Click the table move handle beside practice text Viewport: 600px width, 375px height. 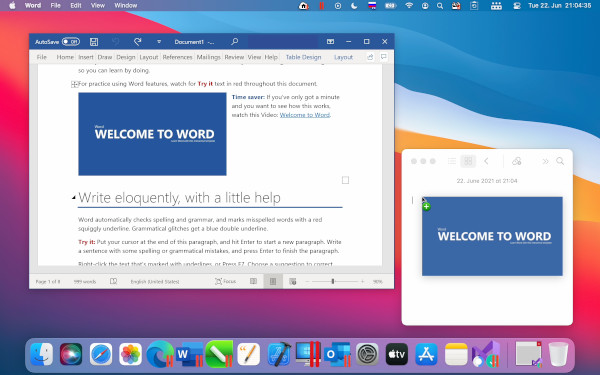(75, 84)
